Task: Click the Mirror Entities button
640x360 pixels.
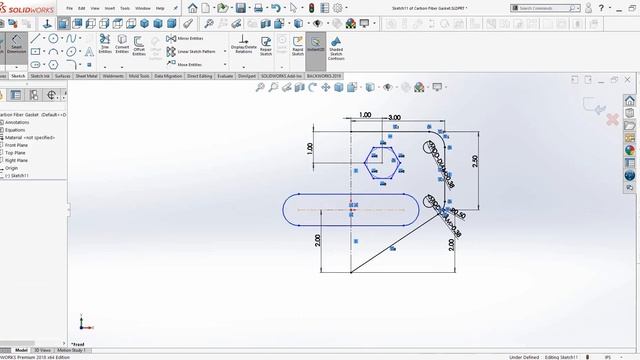Action: [x=184, y=38]
